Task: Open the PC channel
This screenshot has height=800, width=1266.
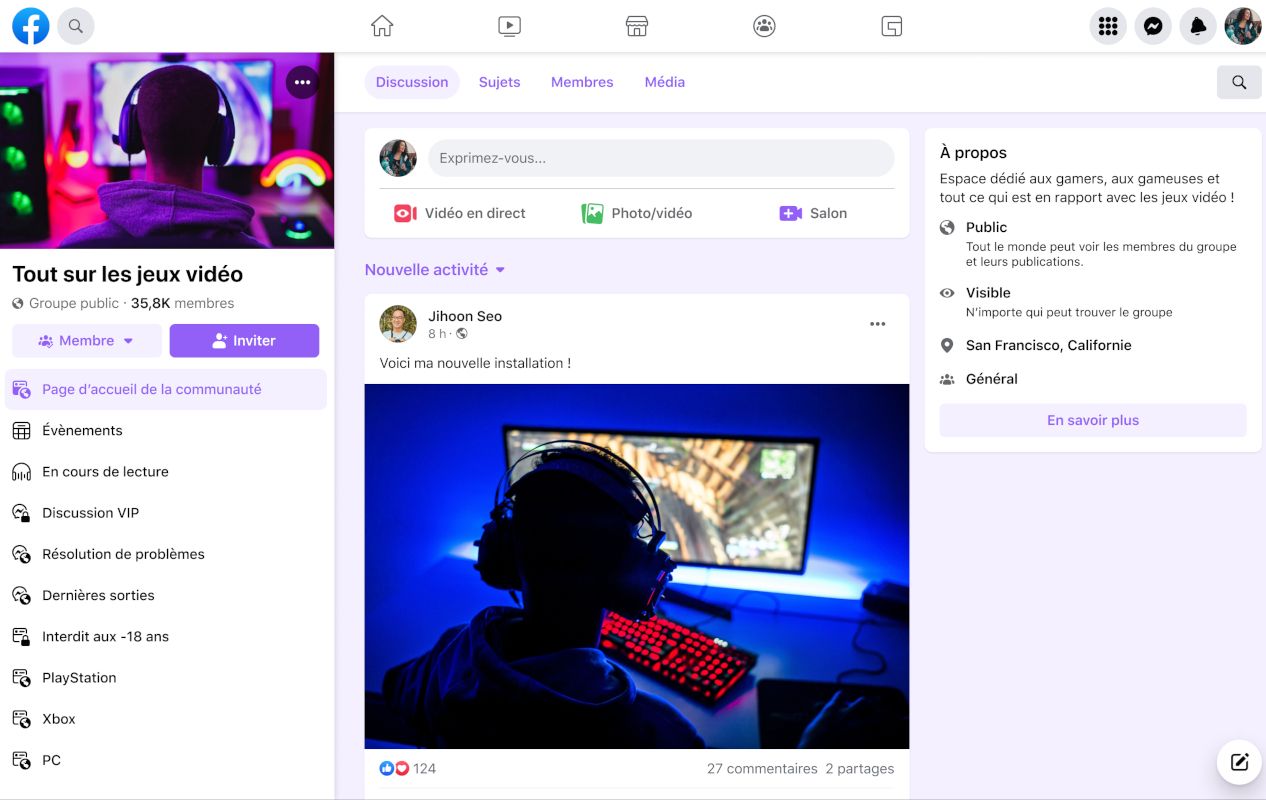Action: 166,760
